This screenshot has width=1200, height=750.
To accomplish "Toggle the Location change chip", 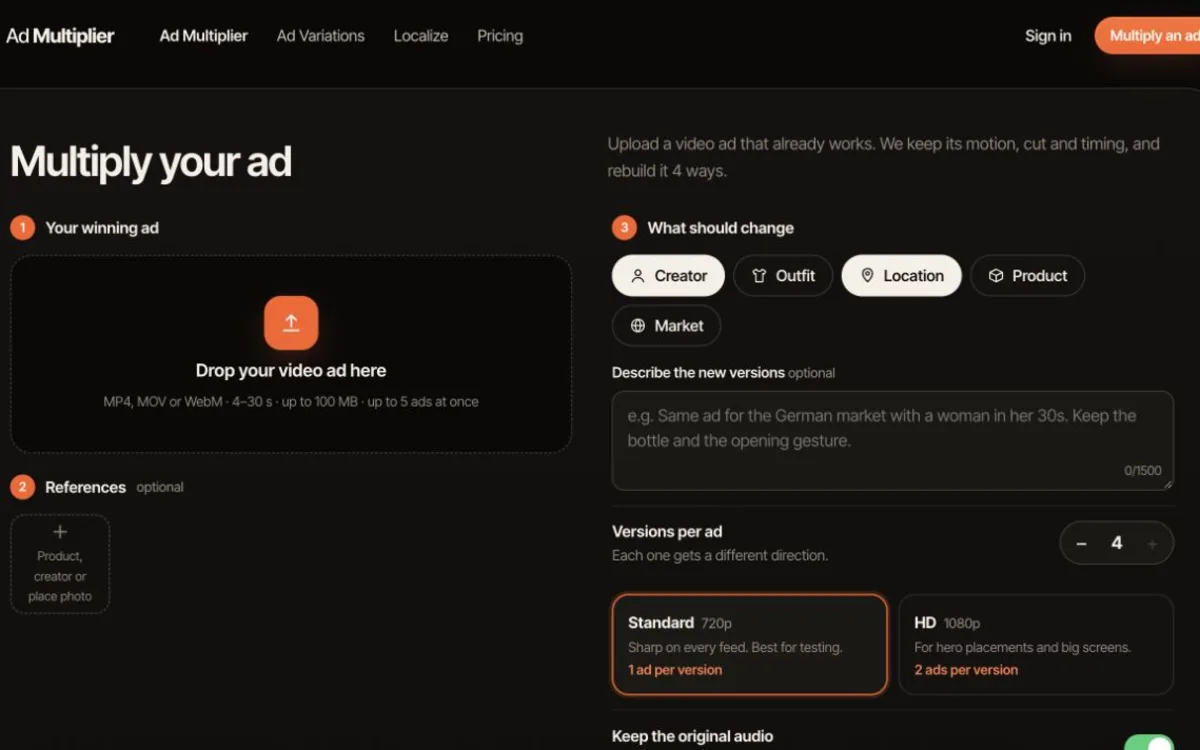I will (901, 276).
